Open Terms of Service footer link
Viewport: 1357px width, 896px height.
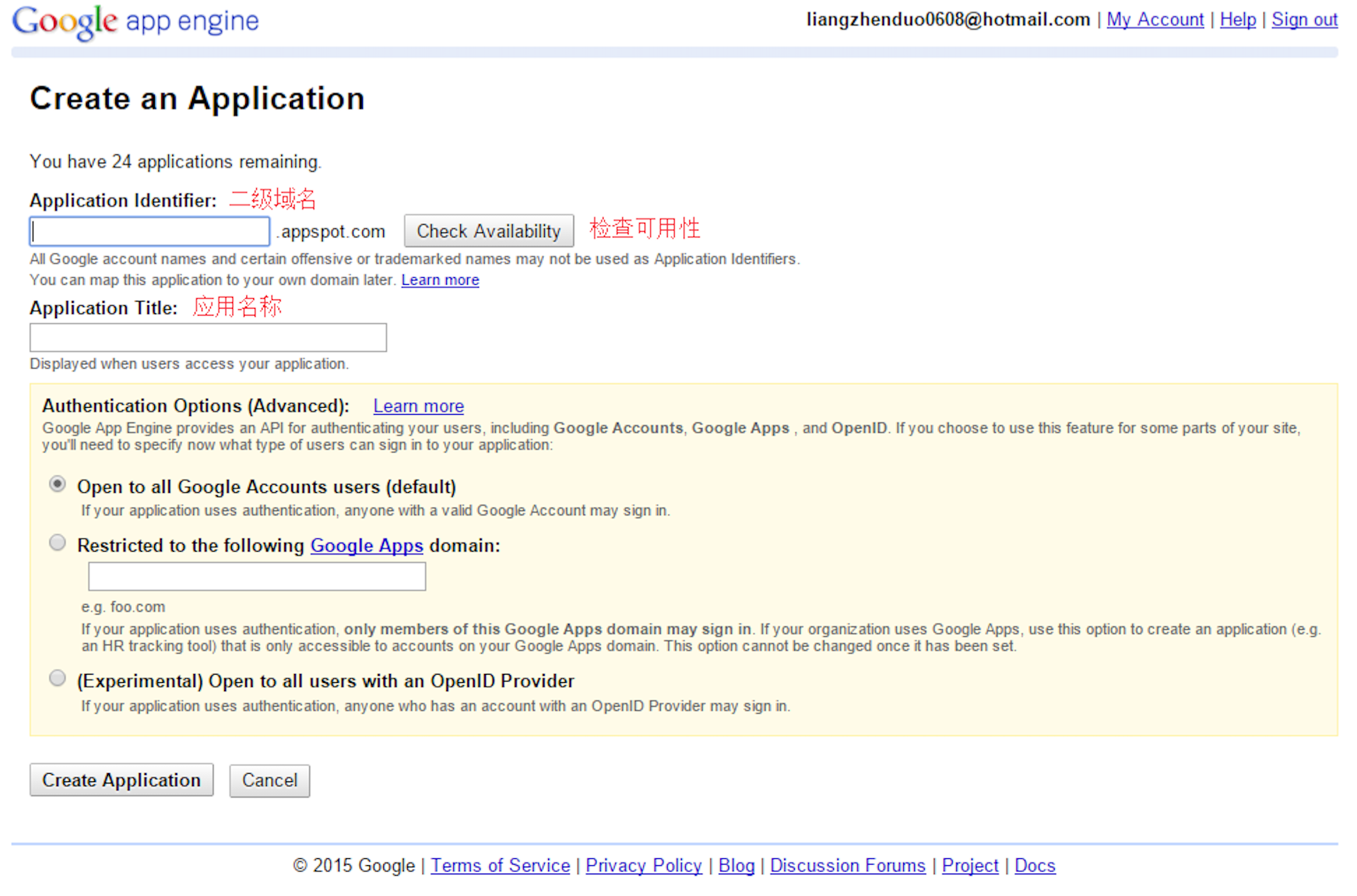point(501,866)
